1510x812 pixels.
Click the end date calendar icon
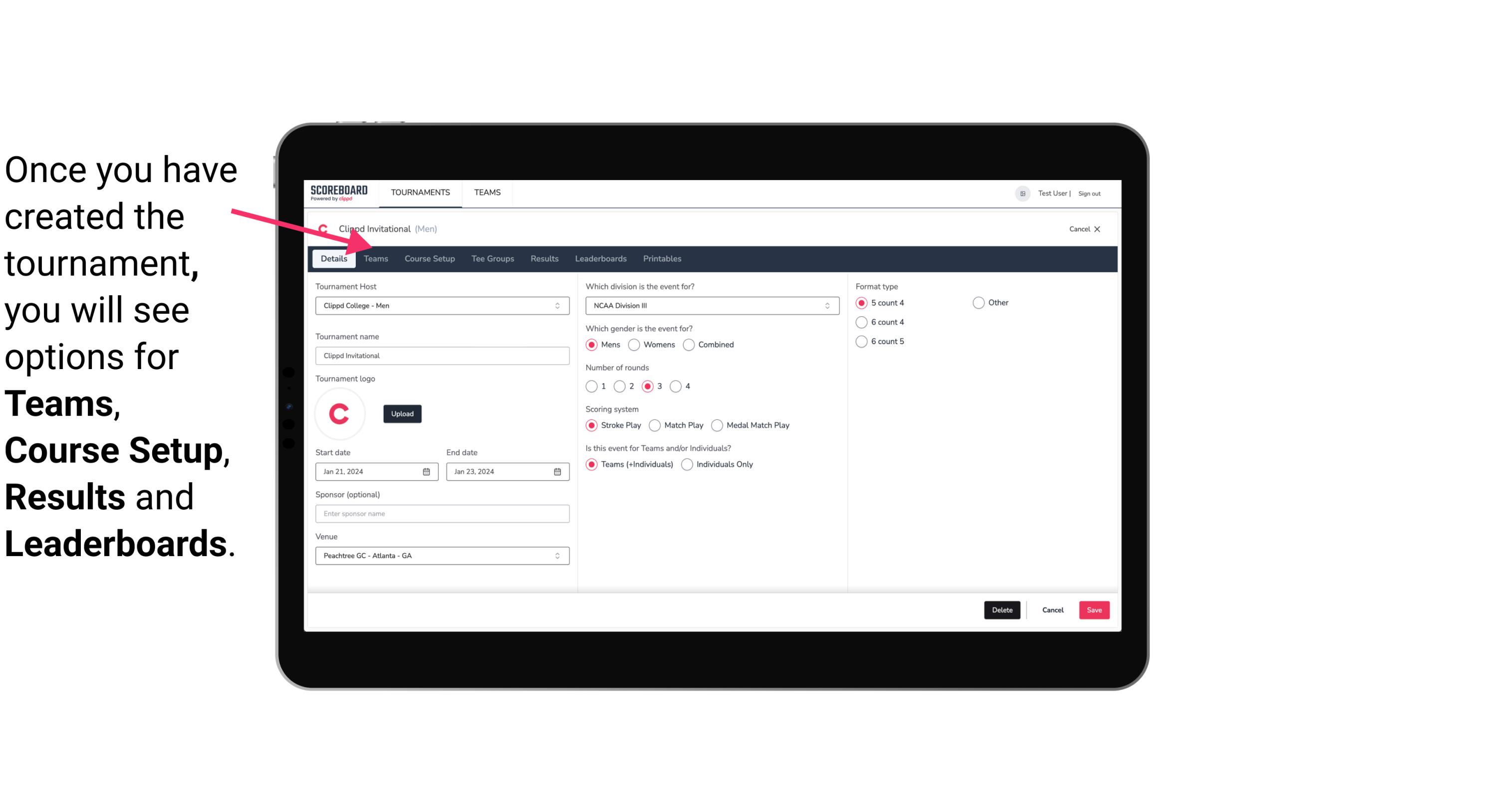click(x=558, y=472)
